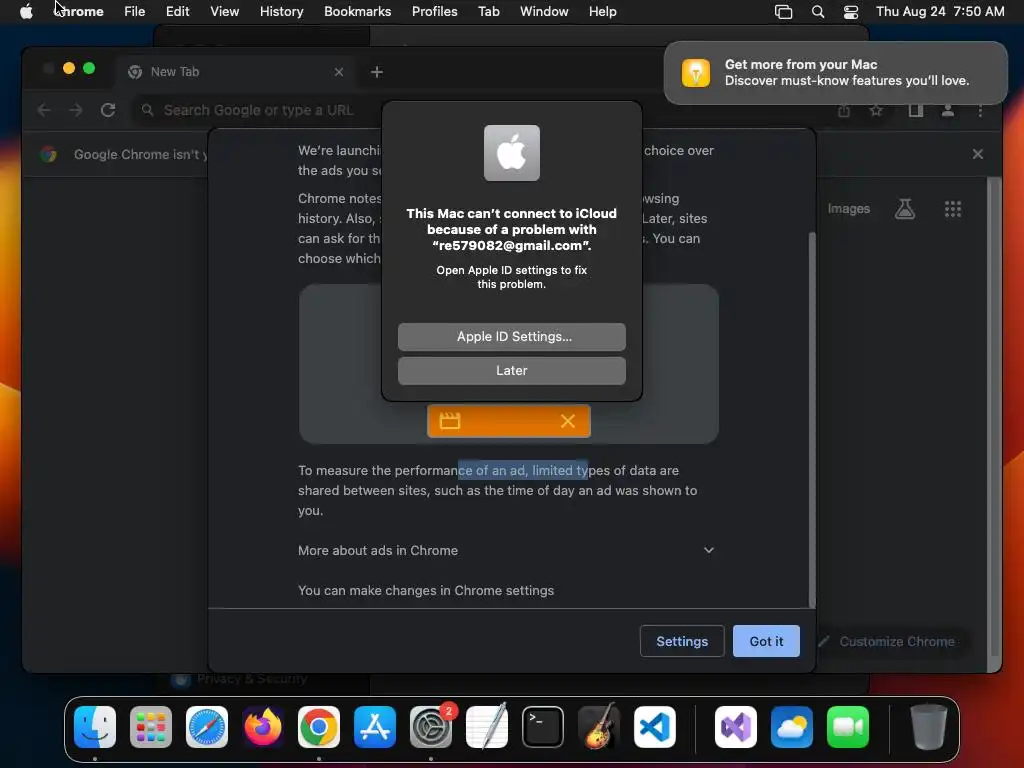This screenshot has height=768, width=1024.
Task: Open the Help menu
Action: tap(602, 12)
